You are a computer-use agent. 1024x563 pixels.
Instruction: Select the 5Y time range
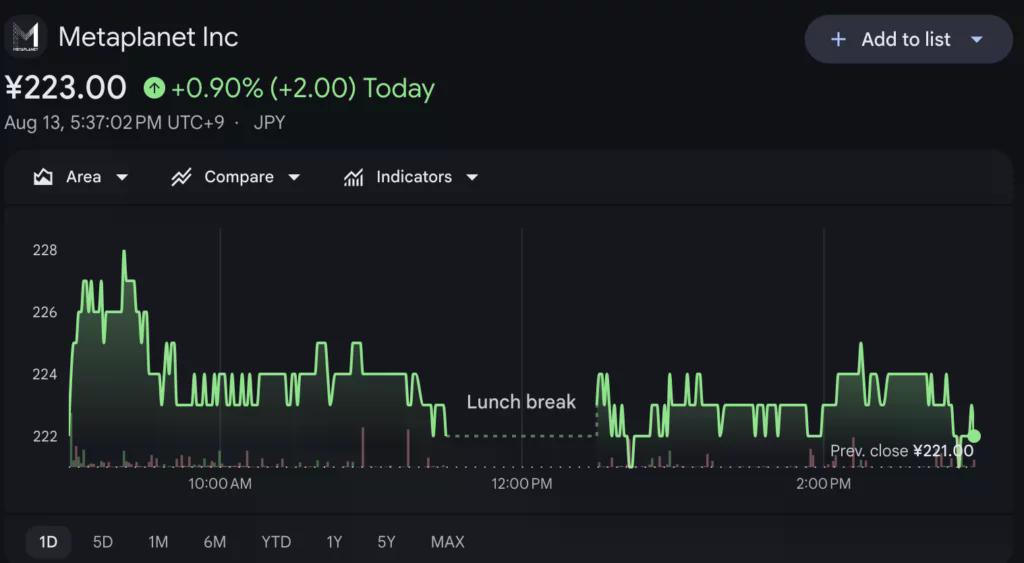pos(386,542)
